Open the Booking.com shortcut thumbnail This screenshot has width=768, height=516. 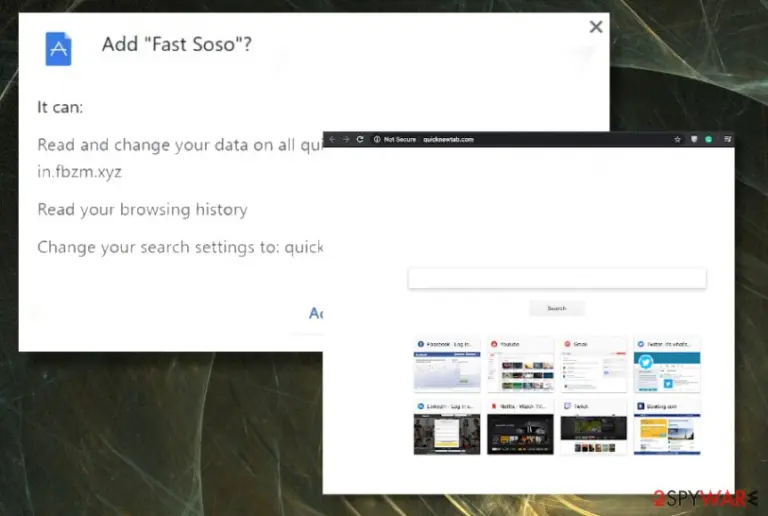pos(667,427)
